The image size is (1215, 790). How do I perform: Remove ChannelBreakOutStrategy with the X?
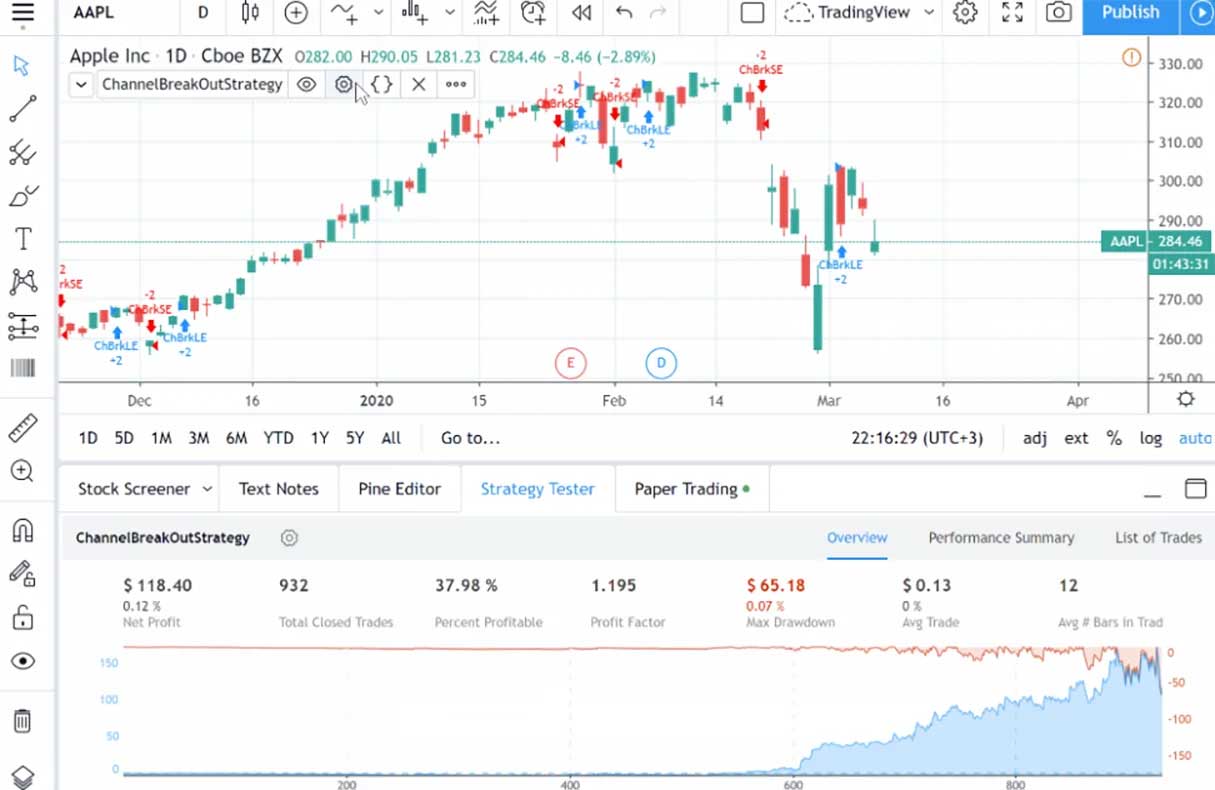click(418, 85)
